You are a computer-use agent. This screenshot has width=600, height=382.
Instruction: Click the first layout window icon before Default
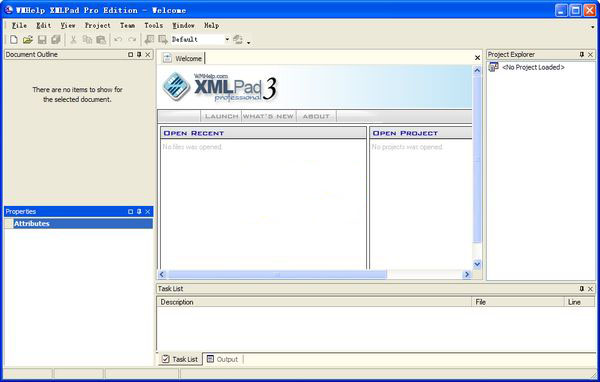(149, 39)
